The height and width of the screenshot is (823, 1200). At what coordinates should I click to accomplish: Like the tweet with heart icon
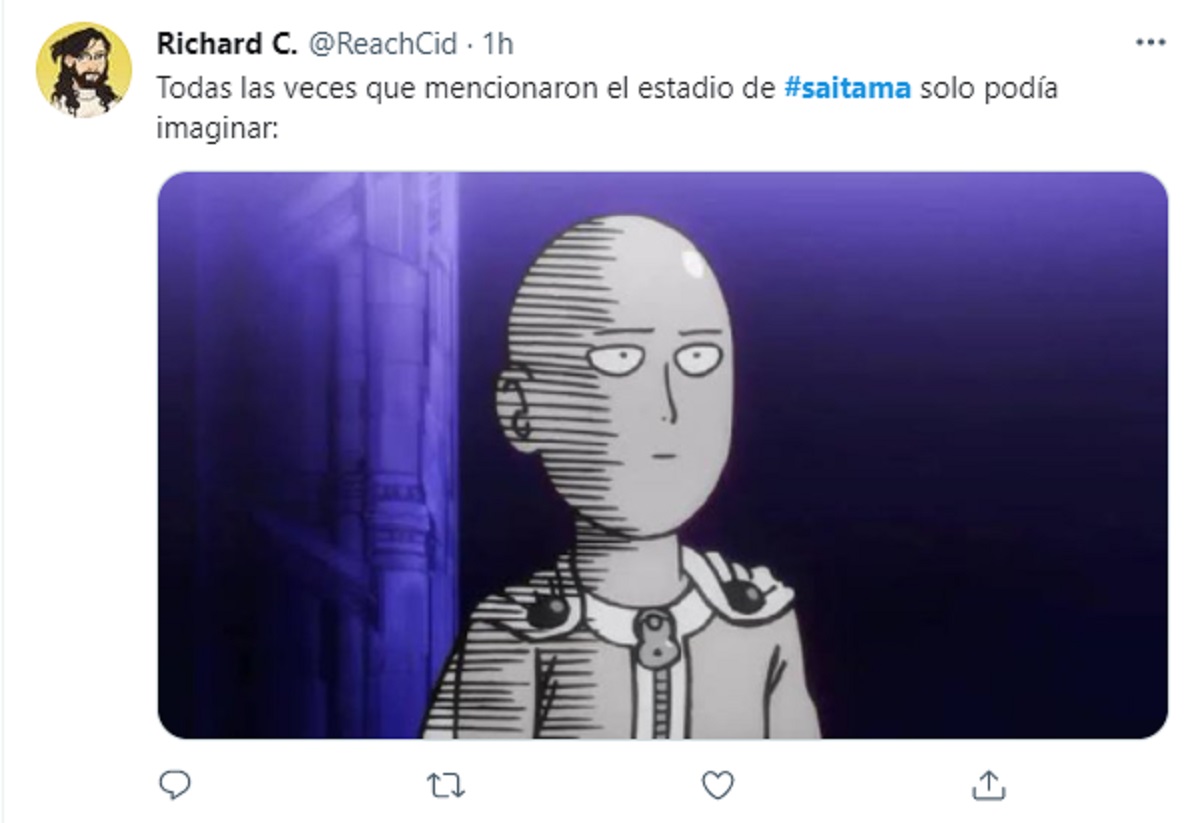(x=717, y=785)
